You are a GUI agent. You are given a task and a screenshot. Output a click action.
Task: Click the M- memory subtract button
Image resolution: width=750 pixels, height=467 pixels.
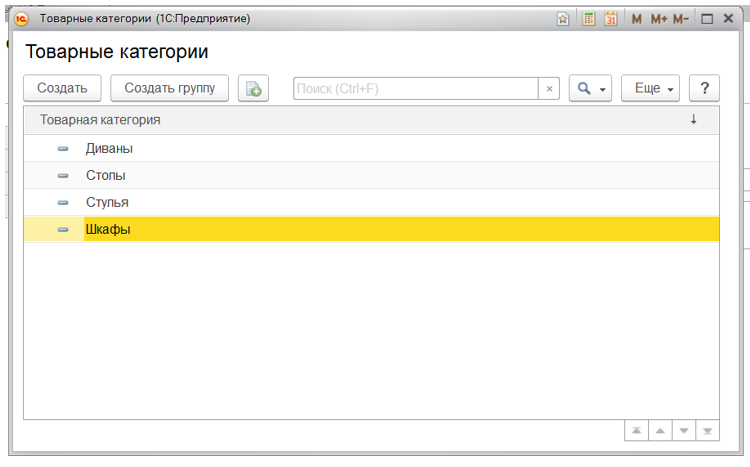tap(682, 19)
